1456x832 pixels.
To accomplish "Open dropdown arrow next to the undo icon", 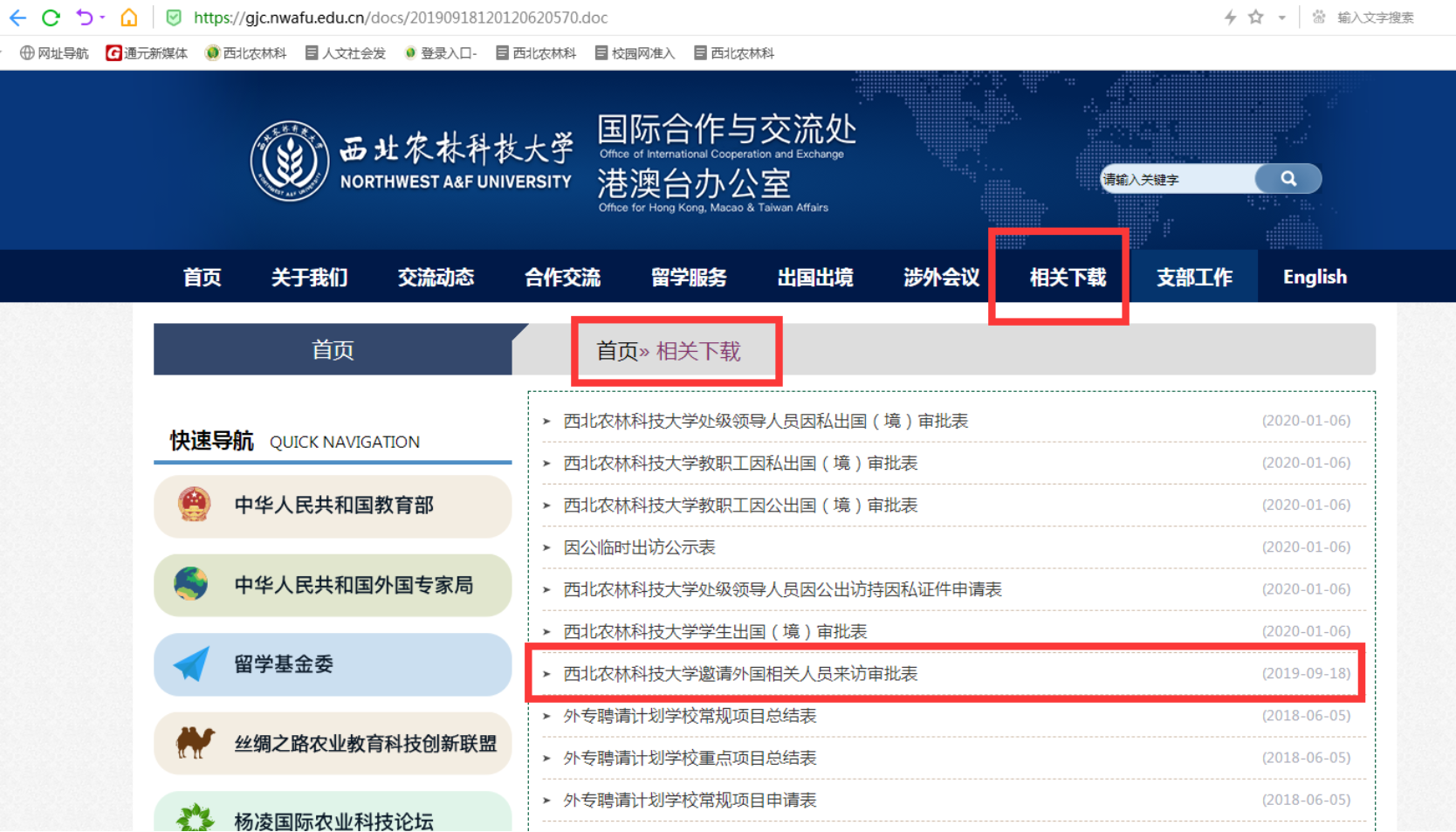I will pos(103,17).
